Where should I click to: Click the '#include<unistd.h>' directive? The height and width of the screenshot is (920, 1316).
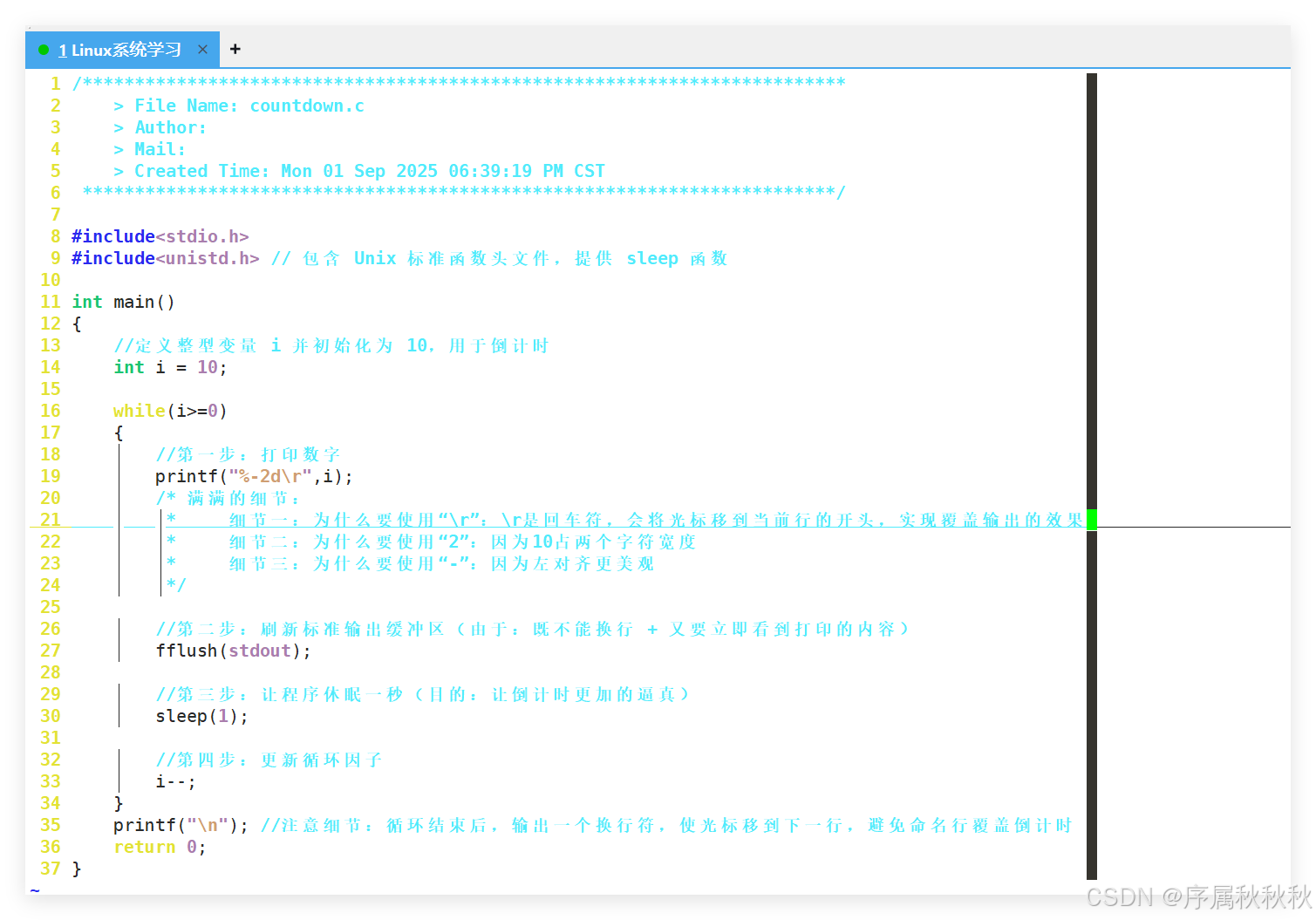pos(166,258)
